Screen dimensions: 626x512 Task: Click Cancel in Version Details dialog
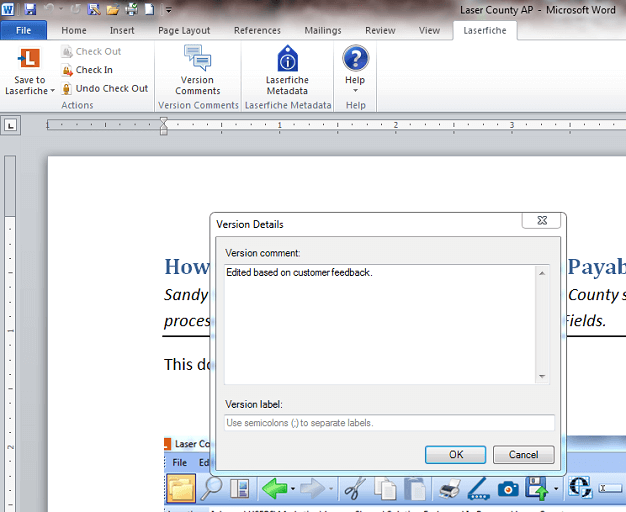coord(523,454)
